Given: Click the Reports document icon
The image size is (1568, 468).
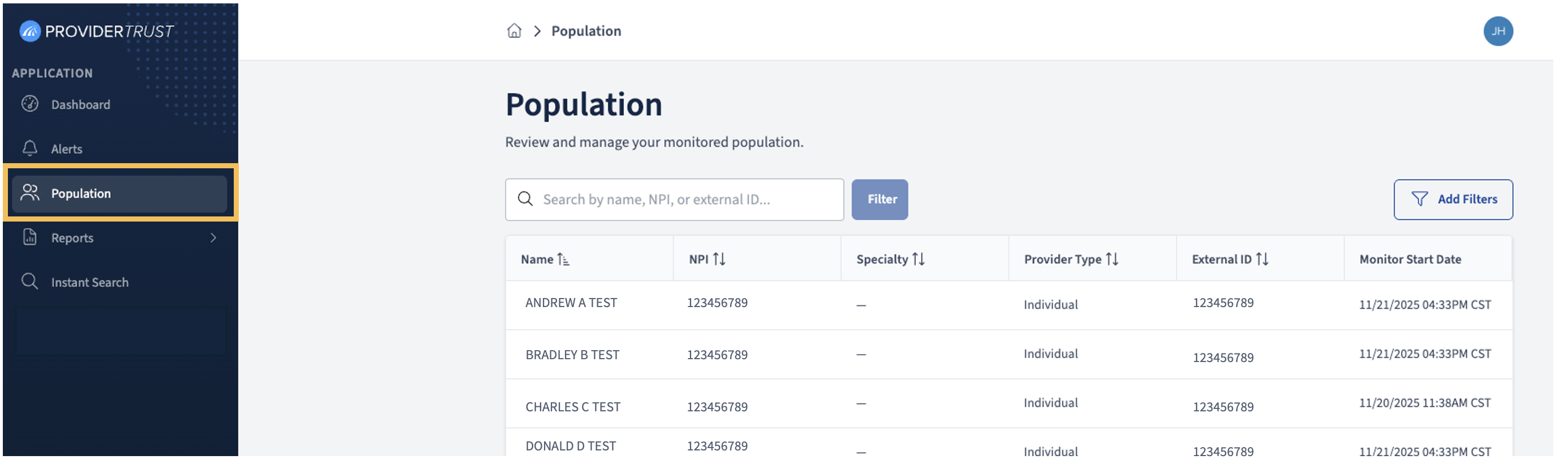Looking at the screenshot, I should click(x=30, y=237).
